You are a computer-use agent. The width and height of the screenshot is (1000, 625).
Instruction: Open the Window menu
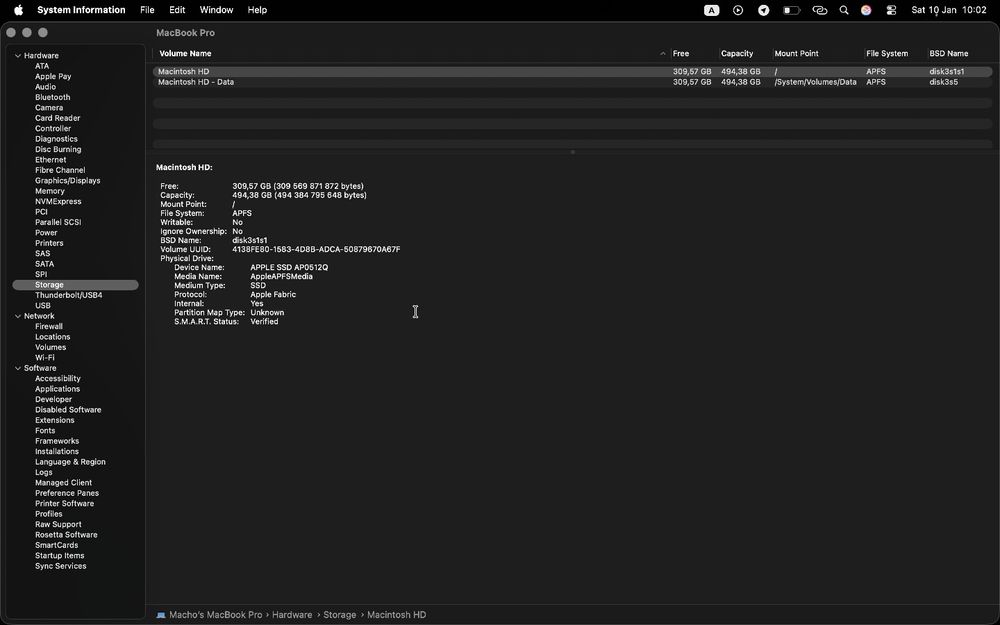point(216,10)
